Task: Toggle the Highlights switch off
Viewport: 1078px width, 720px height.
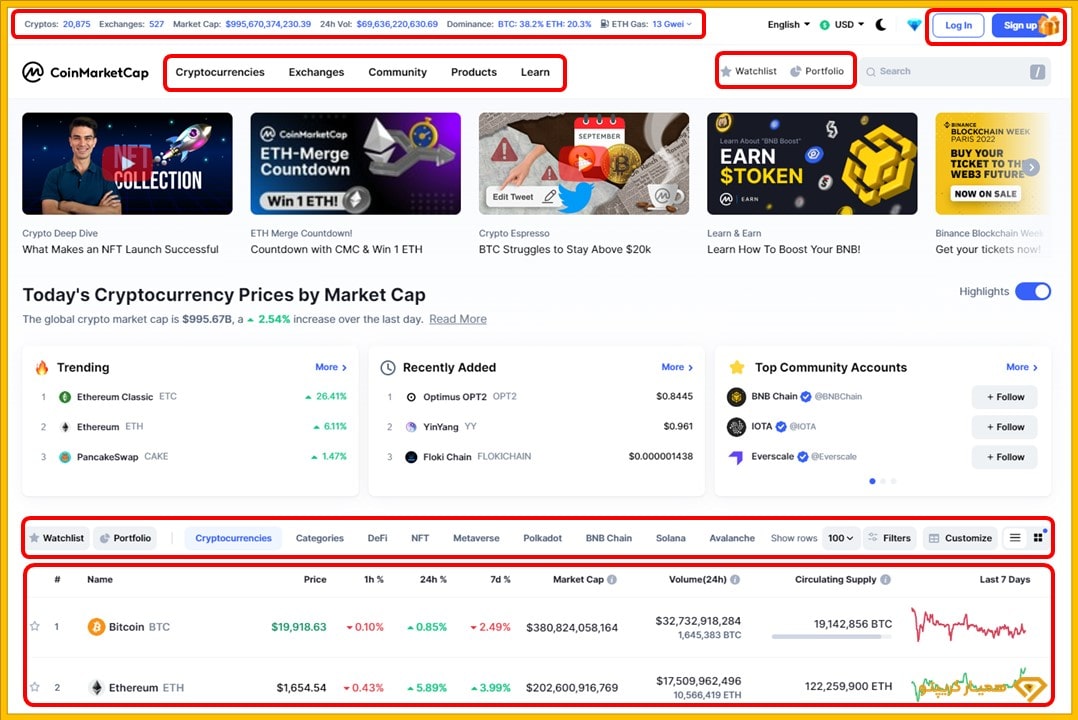Action: point(1033,292)
